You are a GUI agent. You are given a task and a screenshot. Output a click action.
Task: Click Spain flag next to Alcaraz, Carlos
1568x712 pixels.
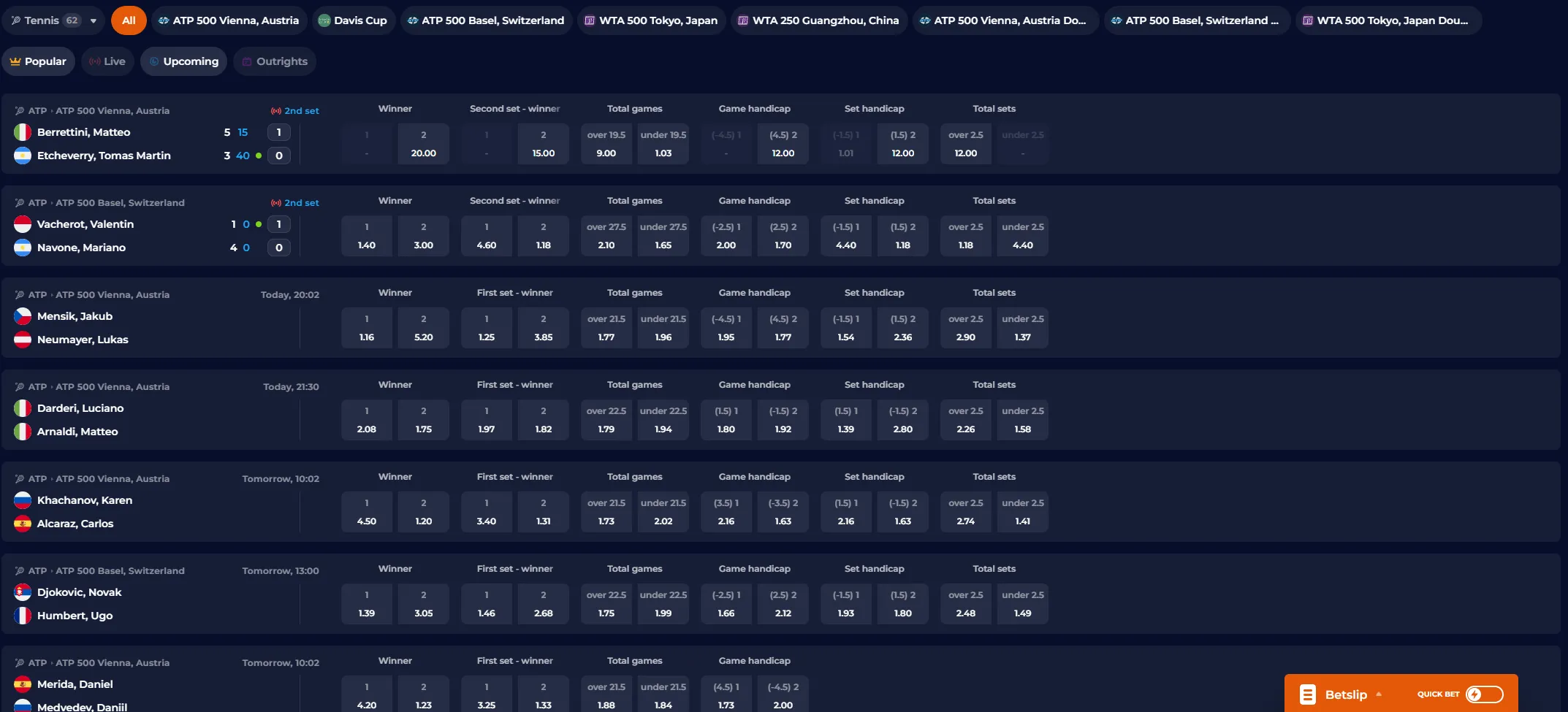pos(23,524)
